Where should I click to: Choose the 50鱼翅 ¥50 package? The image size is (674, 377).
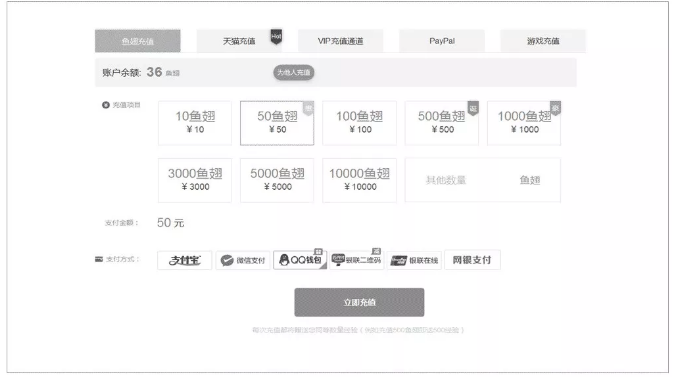(277, 123)
